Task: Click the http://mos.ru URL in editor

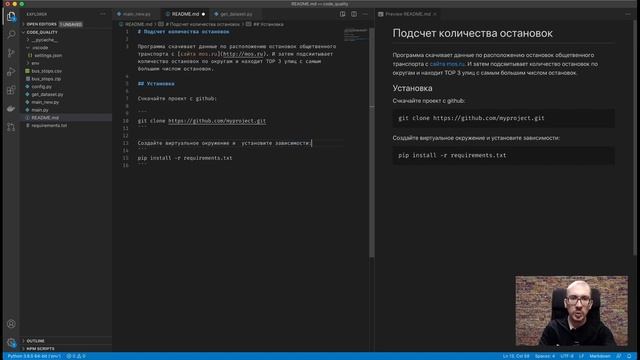Action: coord(243,54)
